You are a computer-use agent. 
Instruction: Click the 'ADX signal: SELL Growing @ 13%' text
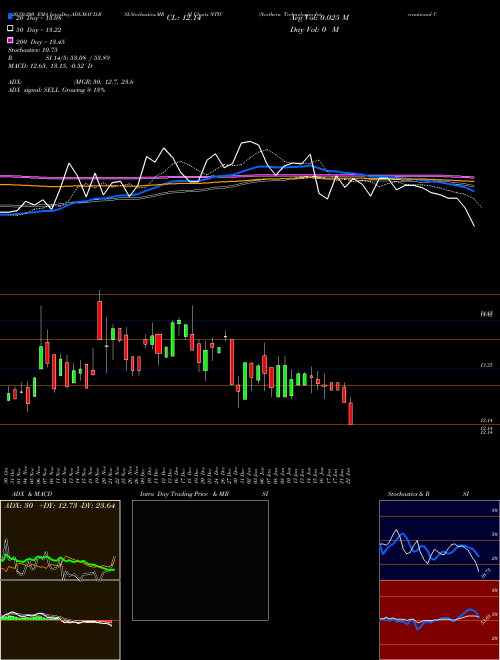[x=56, y=90]
